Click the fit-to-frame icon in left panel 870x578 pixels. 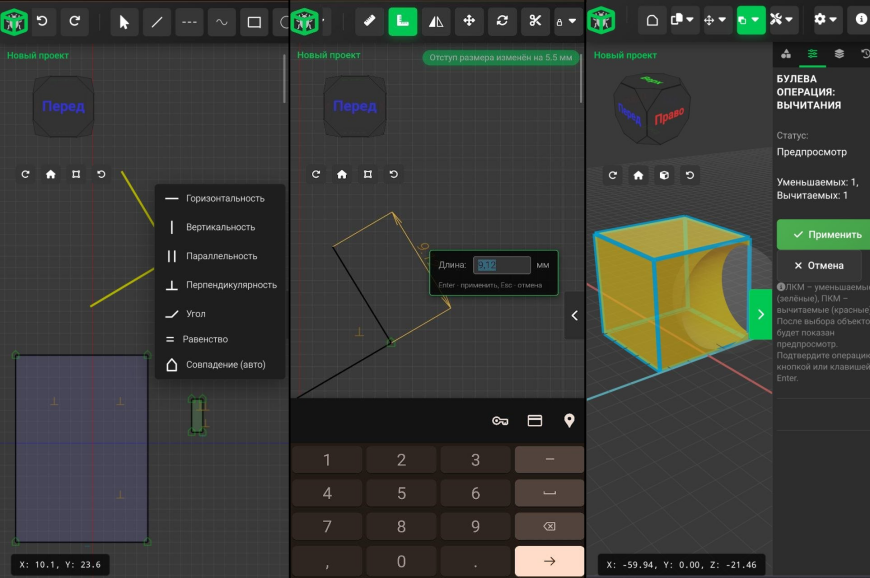pos(76,174)
